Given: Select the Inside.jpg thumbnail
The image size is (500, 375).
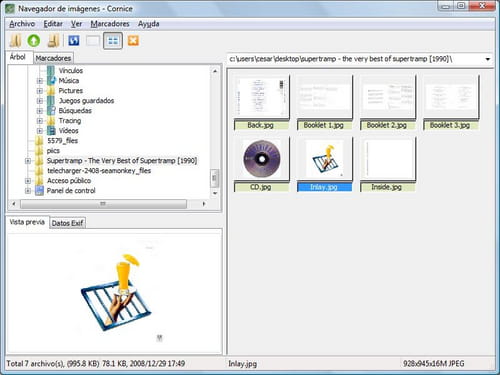Looking at the screenshot, I should pyautogui.click(x=388, y=159).
